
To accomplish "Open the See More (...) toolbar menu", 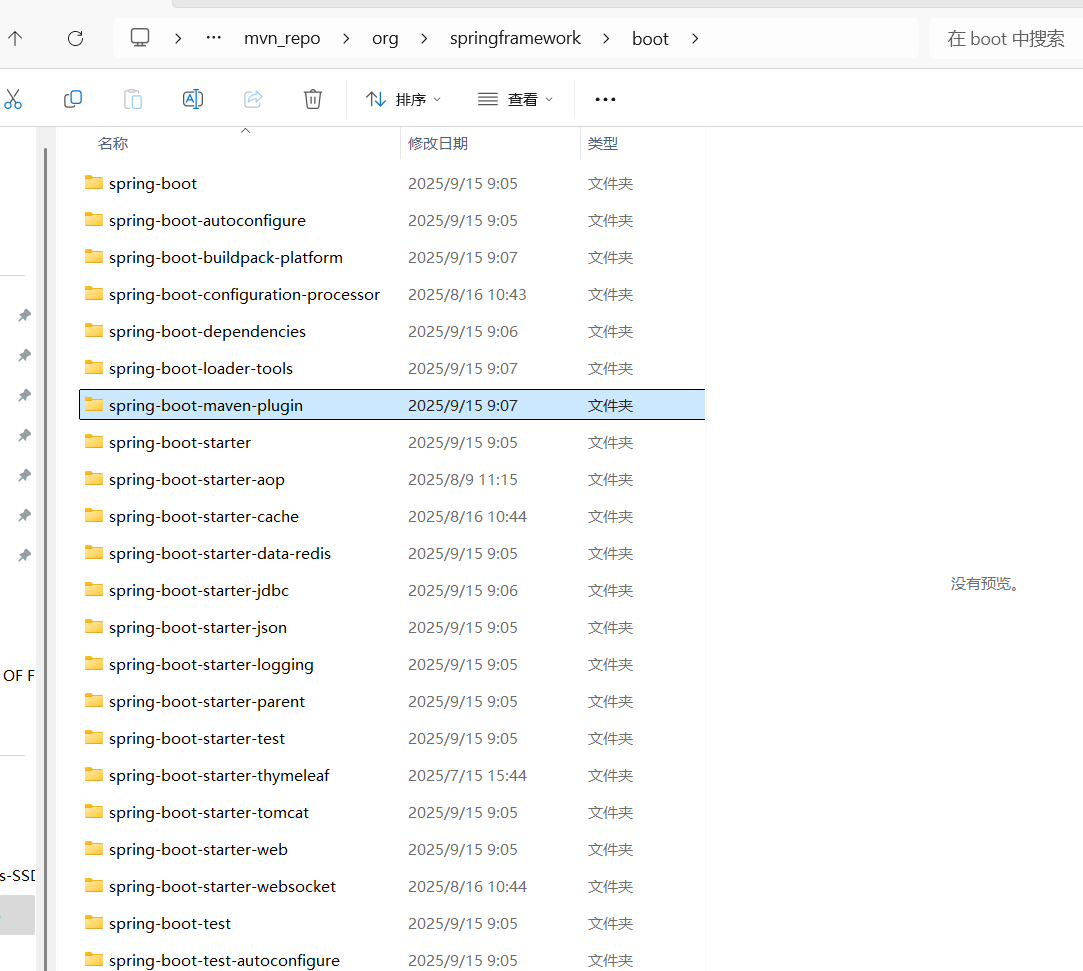I will (x=605, y=99).
